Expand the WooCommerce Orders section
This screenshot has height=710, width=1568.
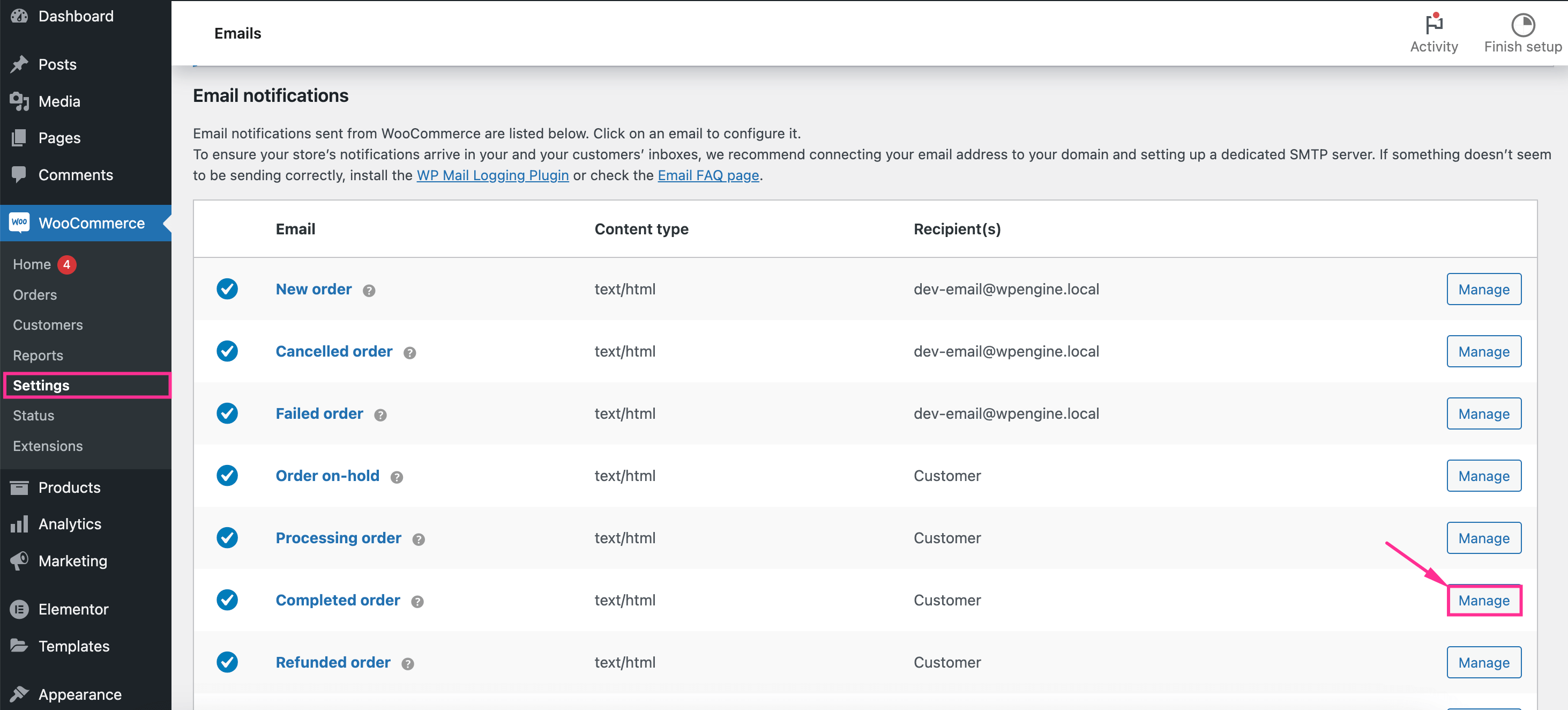(34, 294)
